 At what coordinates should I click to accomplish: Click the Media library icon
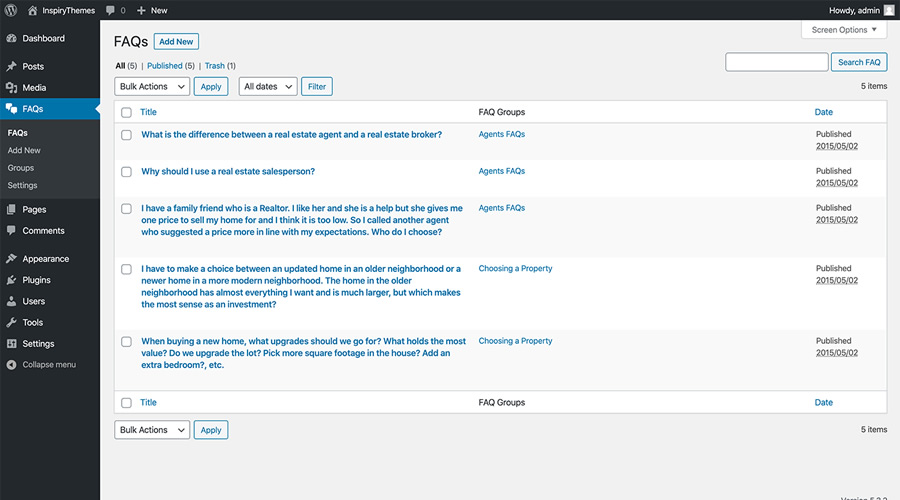pyautogui.click(x=11, y=88)
